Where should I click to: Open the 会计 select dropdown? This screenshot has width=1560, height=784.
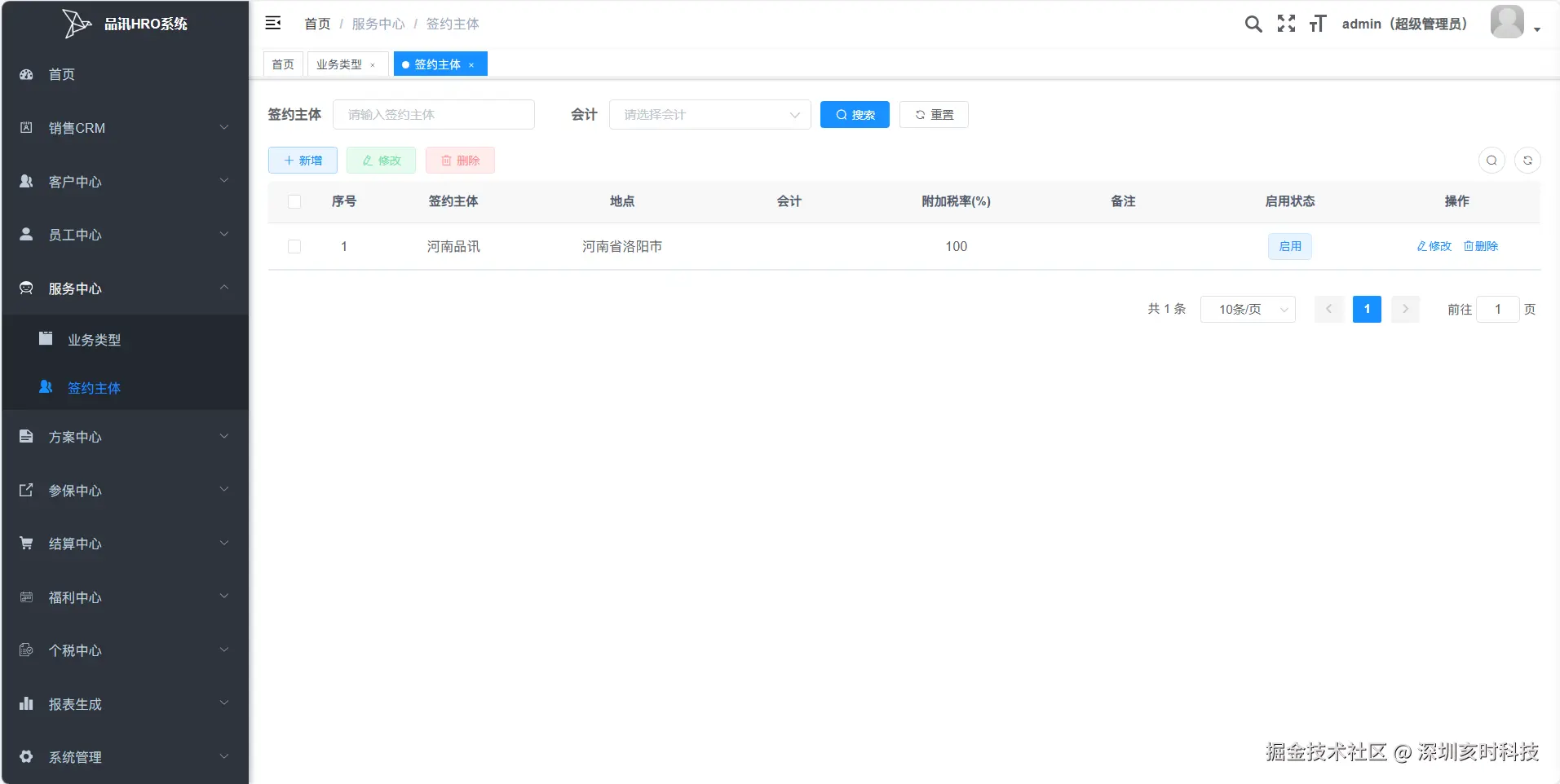click(x=710, y=115)
